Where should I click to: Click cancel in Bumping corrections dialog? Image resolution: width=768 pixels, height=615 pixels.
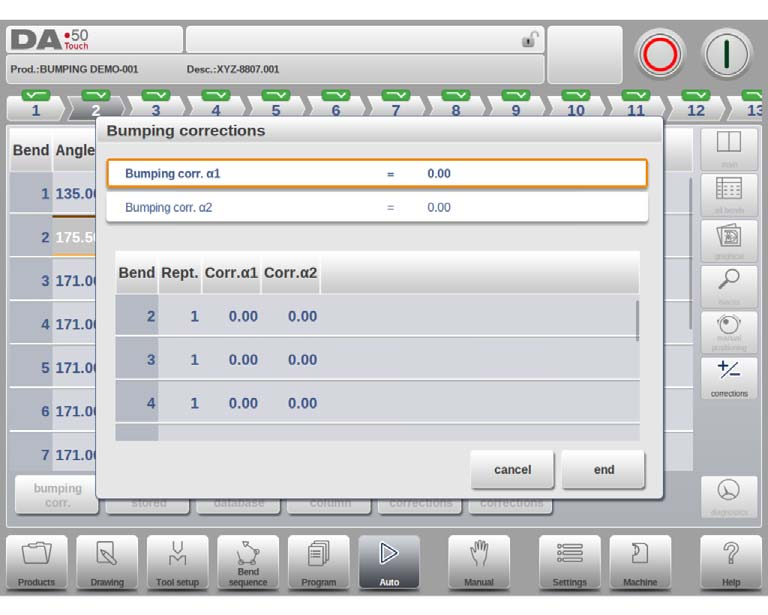(512, 470)
